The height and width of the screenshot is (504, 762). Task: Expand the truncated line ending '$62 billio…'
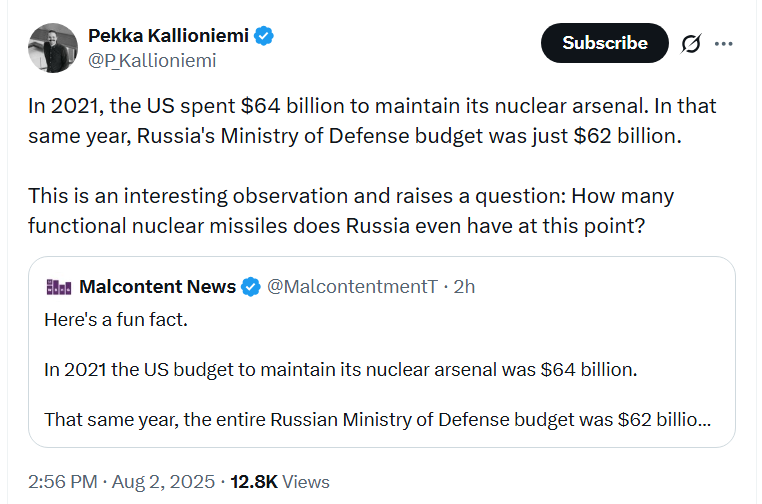pyautogui.click(x=378, y=420)
